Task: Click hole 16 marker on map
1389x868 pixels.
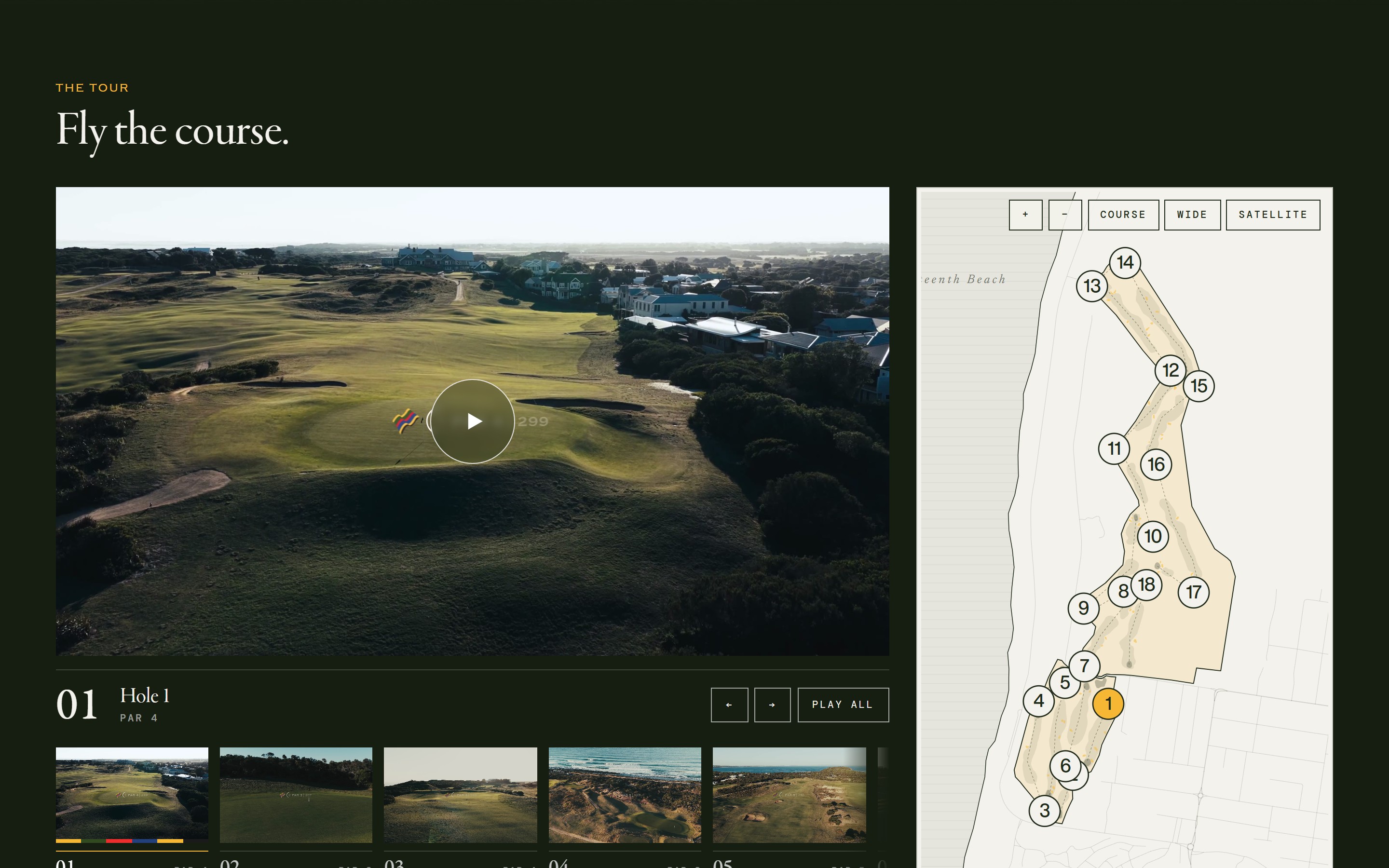Action: (1156, 464)
